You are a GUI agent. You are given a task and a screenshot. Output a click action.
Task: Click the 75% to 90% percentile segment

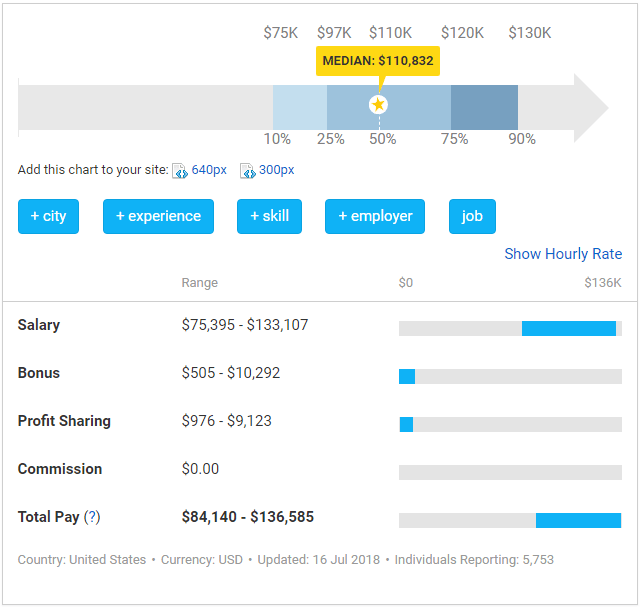484,106
